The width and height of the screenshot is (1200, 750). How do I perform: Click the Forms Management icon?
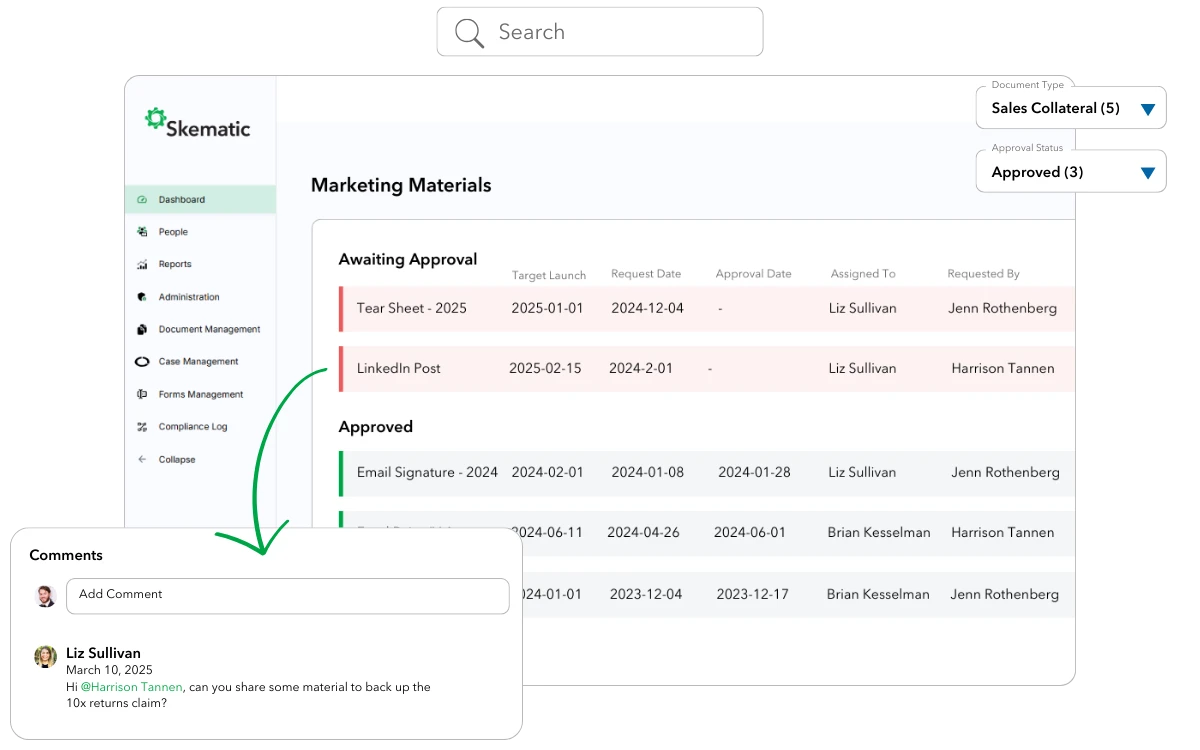click(x=142, y=395)
